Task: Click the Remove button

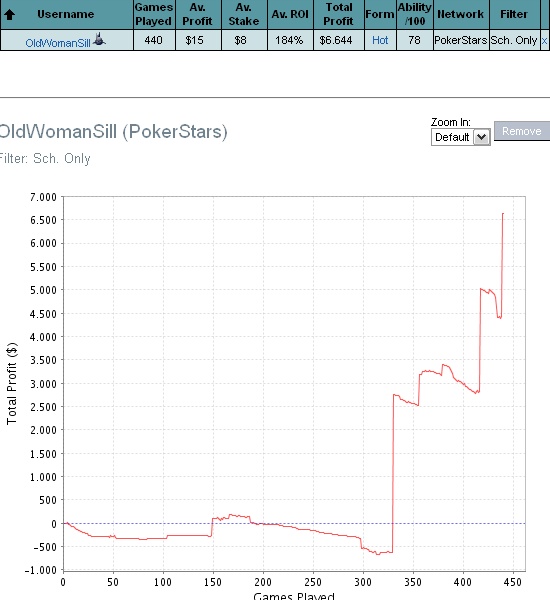Action: click(x=522, y=131)
